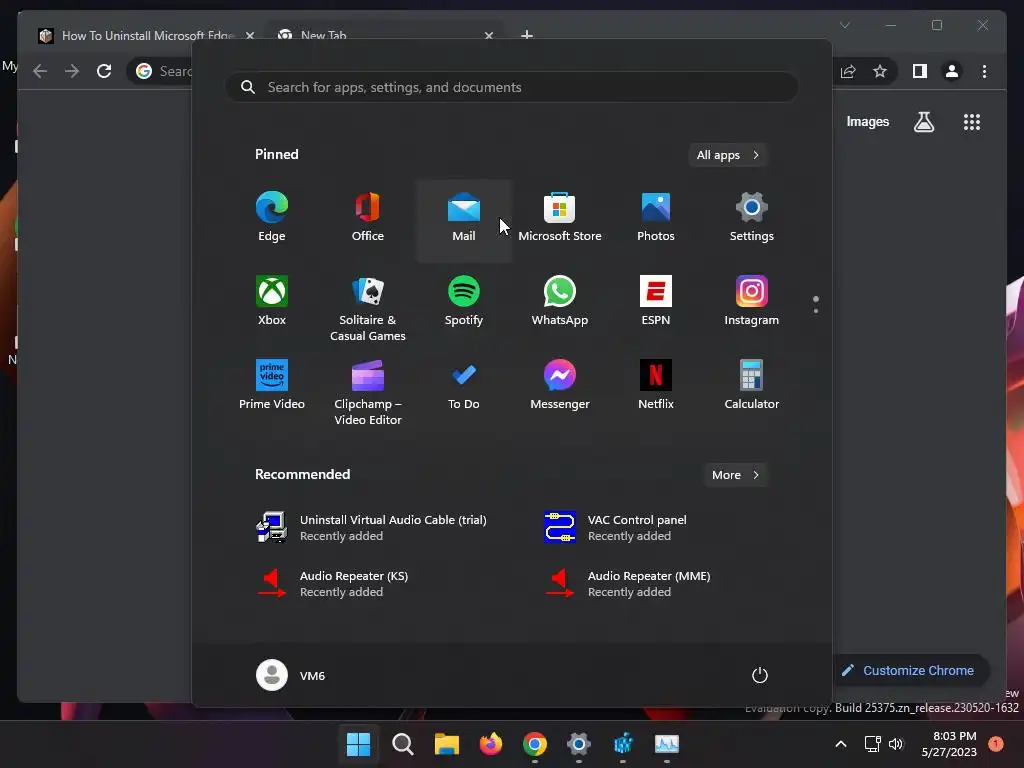Open Chrome profile avatar menu
Image resolution: width=1024 pixels, height=768 pixels.
(952, 71)
